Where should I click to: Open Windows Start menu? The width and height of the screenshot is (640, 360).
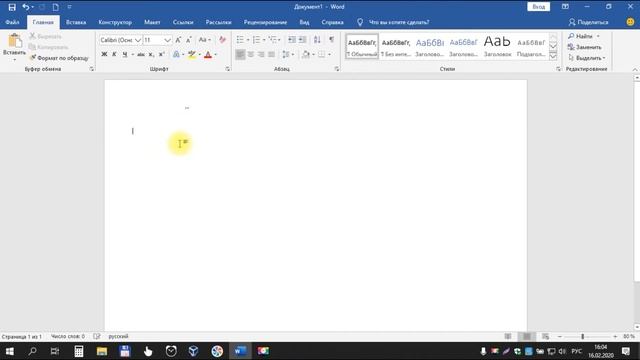pyautogui.click(x=9, y=351)
